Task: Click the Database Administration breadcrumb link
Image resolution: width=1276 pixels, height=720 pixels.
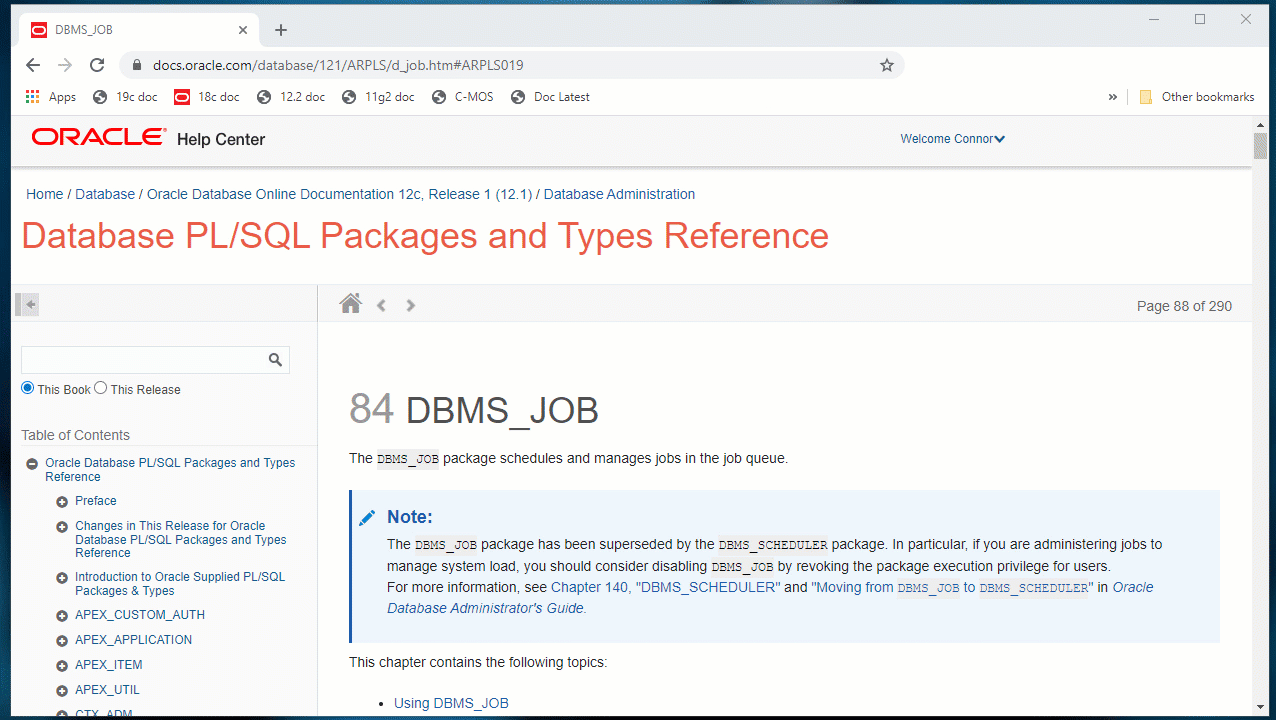Action: coord(619,194)
